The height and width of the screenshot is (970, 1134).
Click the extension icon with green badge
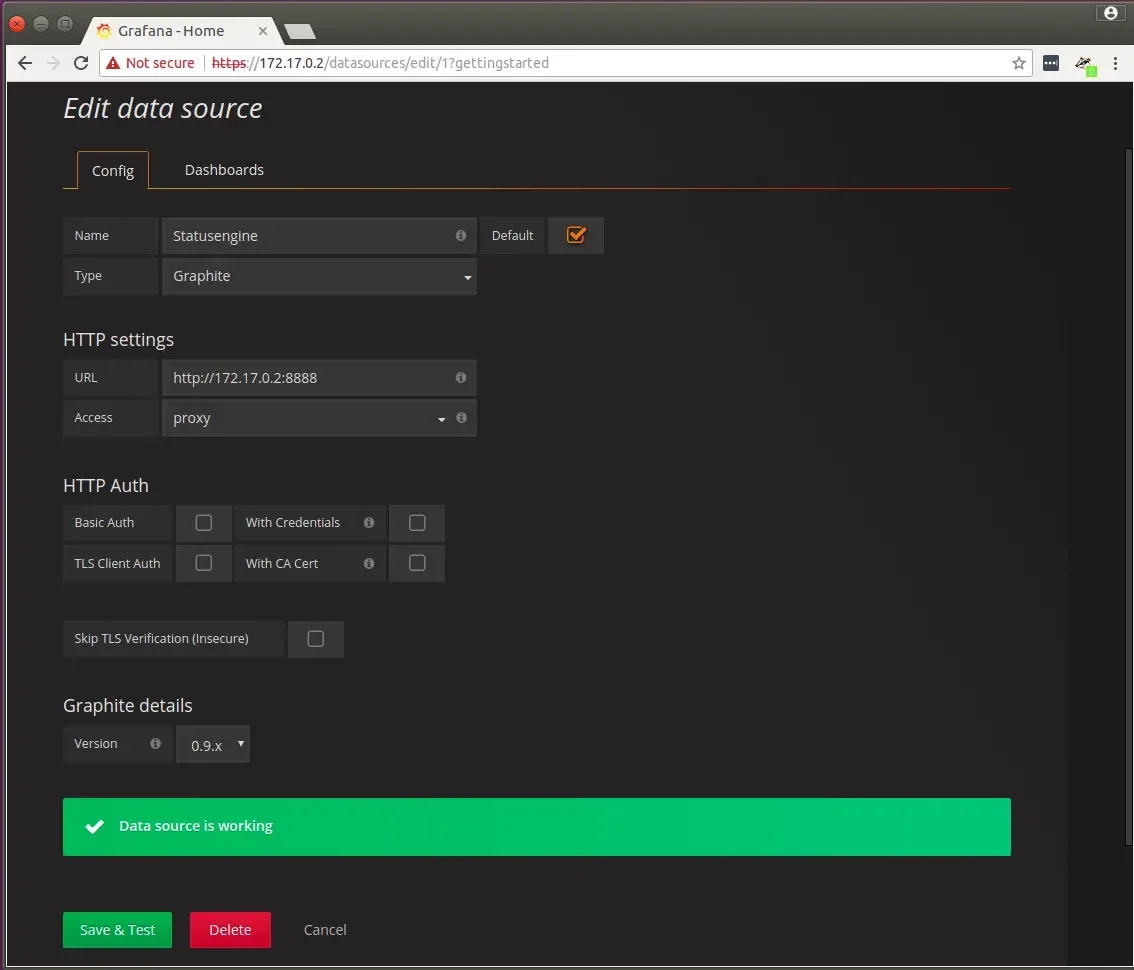pos(1085,65)
